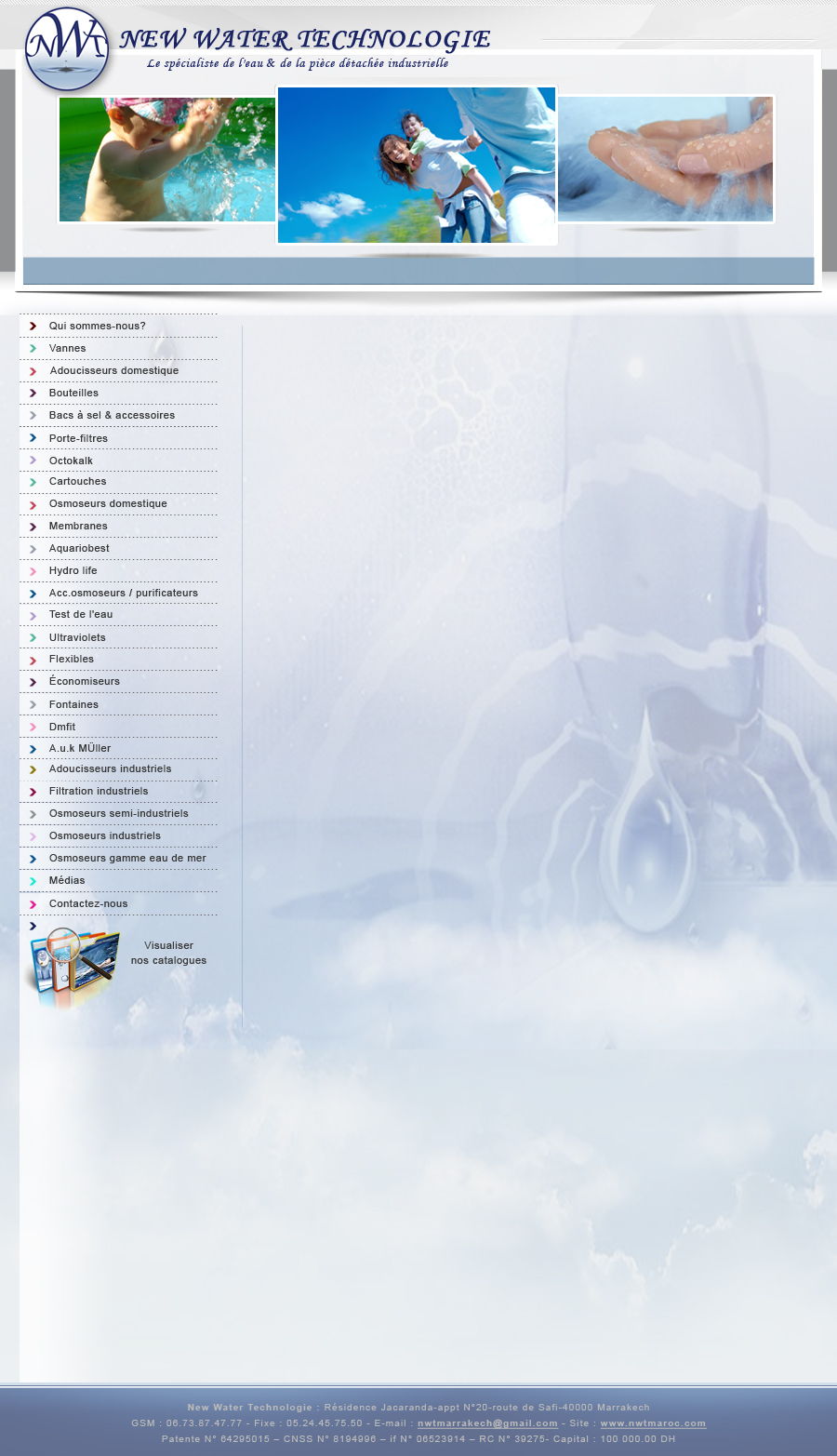The width and height of the screenshot is (837, 1456).
Task: Click arrow icon beside Cartouches
Action: click(33, 482)
